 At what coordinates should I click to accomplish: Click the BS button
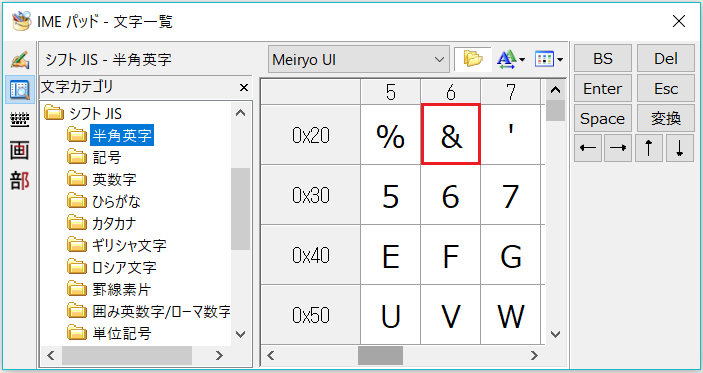603,58
